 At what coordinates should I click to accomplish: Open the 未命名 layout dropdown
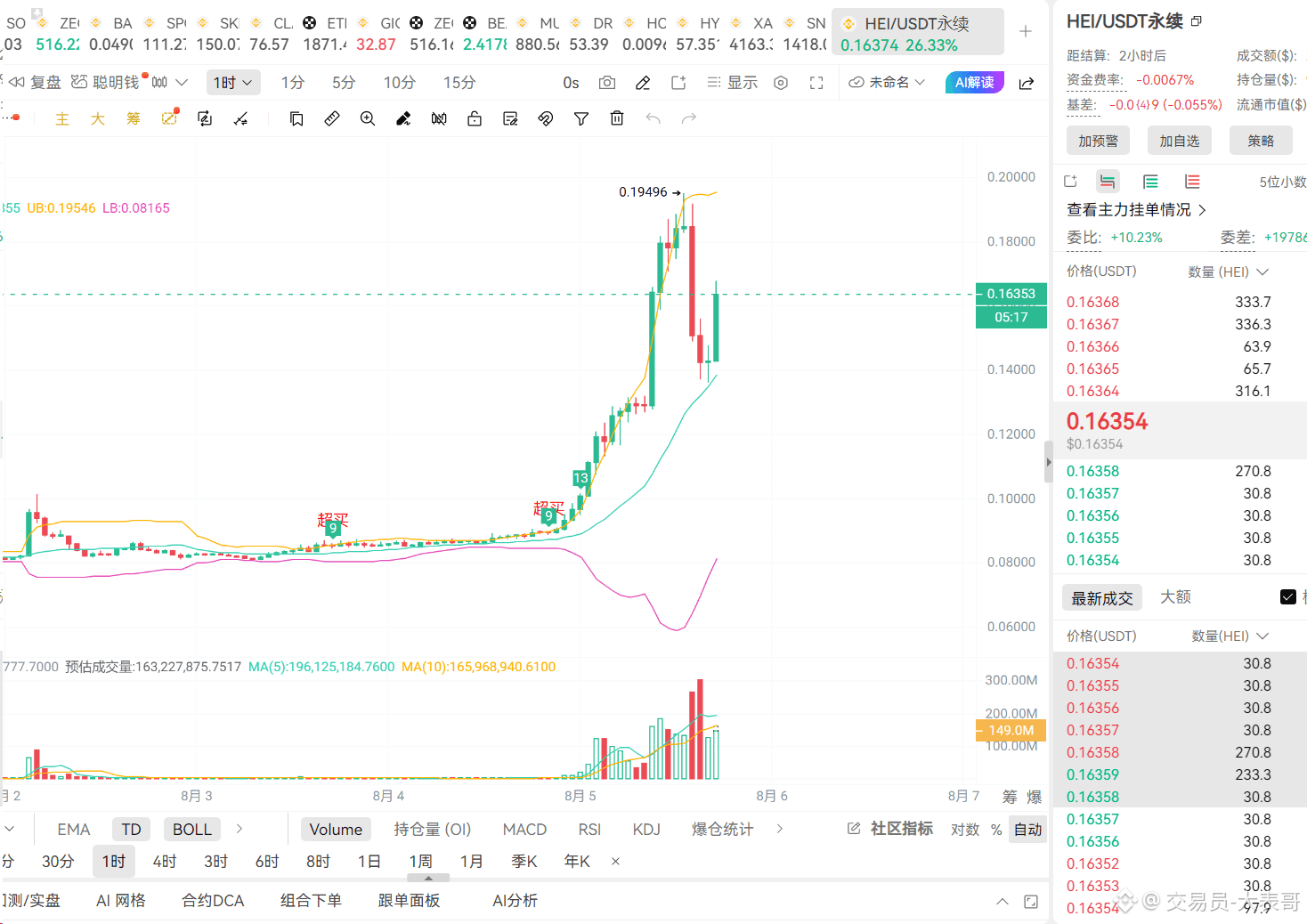pos(887,83)
